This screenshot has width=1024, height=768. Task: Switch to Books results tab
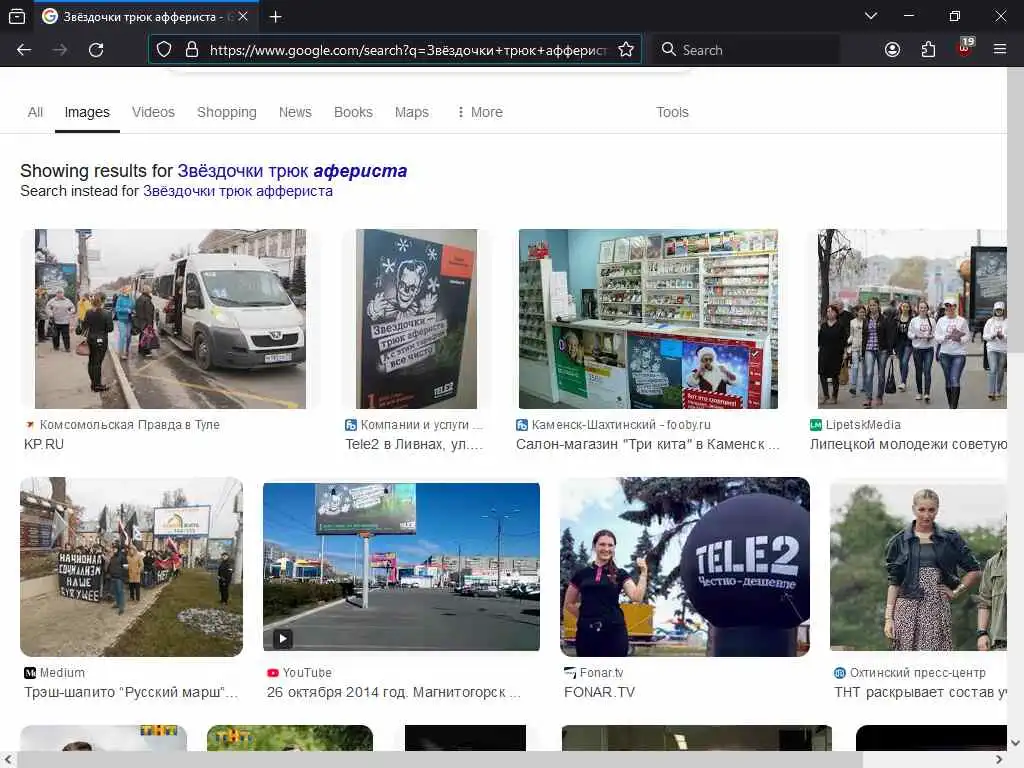click(353, 112)
